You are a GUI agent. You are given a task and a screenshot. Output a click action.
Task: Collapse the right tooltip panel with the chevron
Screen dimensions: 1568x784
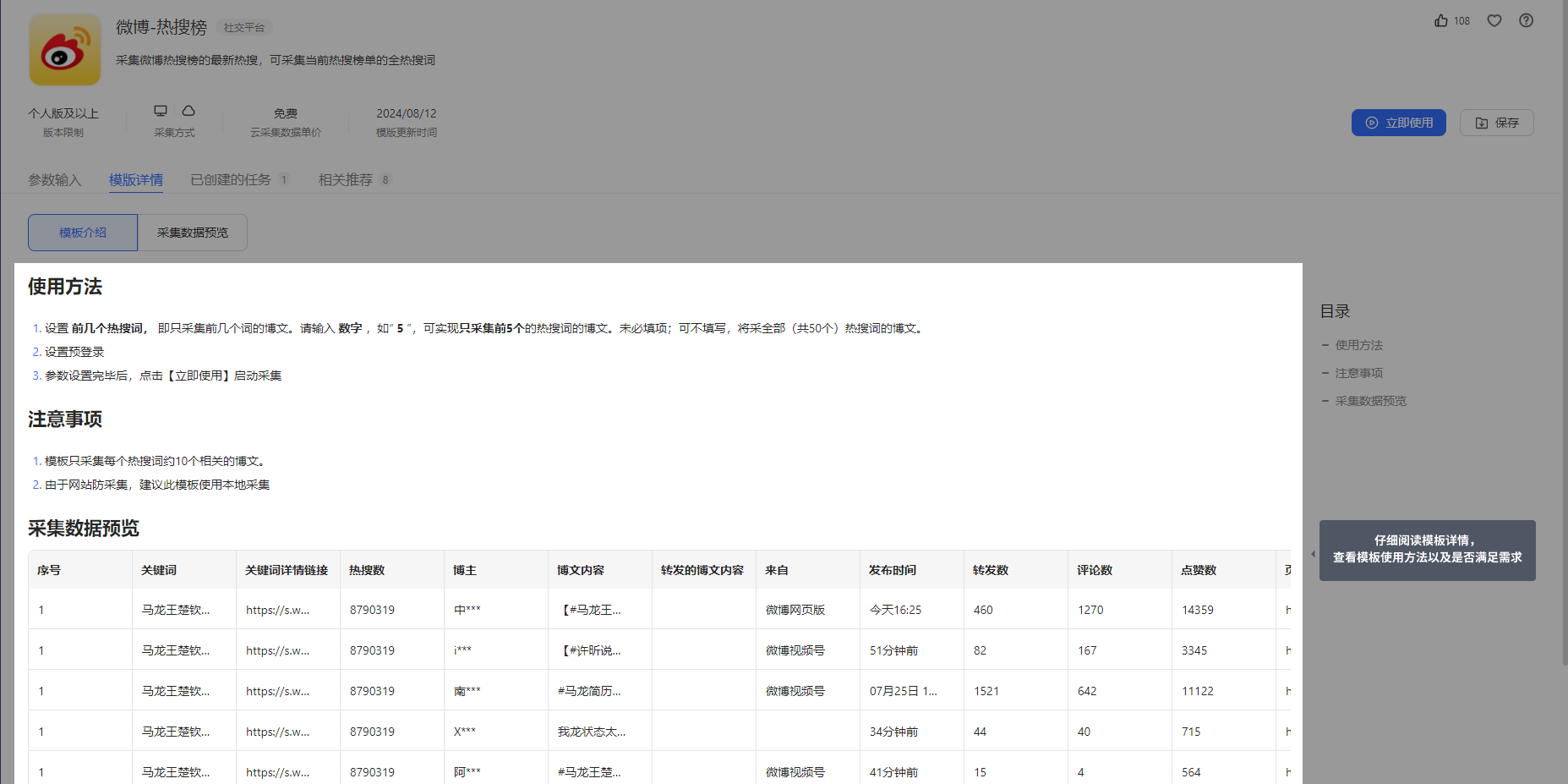pyautogui.click(x=1313, y=554)
